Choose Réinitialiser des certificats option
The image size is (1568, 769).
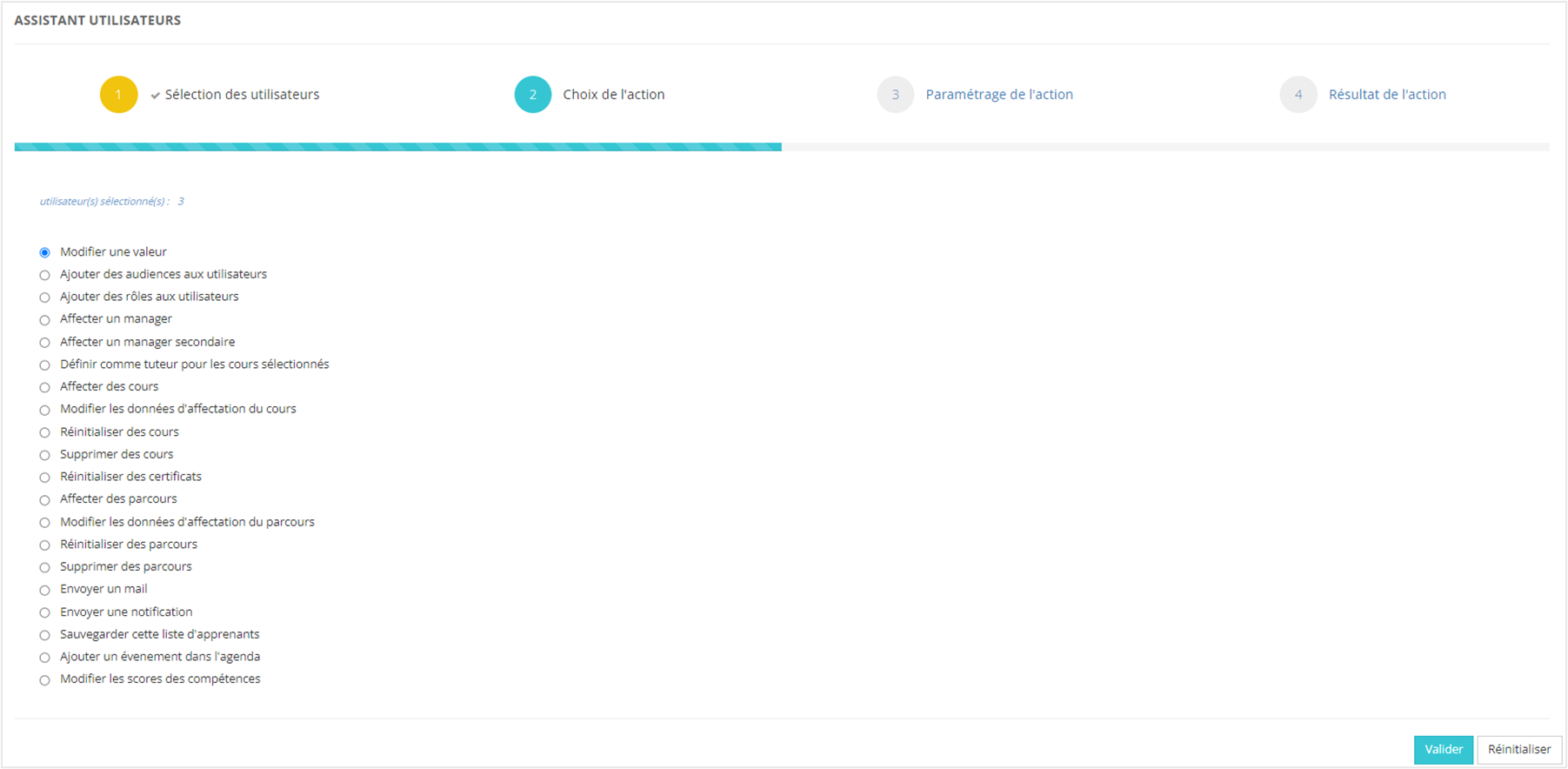click(45, 478)
